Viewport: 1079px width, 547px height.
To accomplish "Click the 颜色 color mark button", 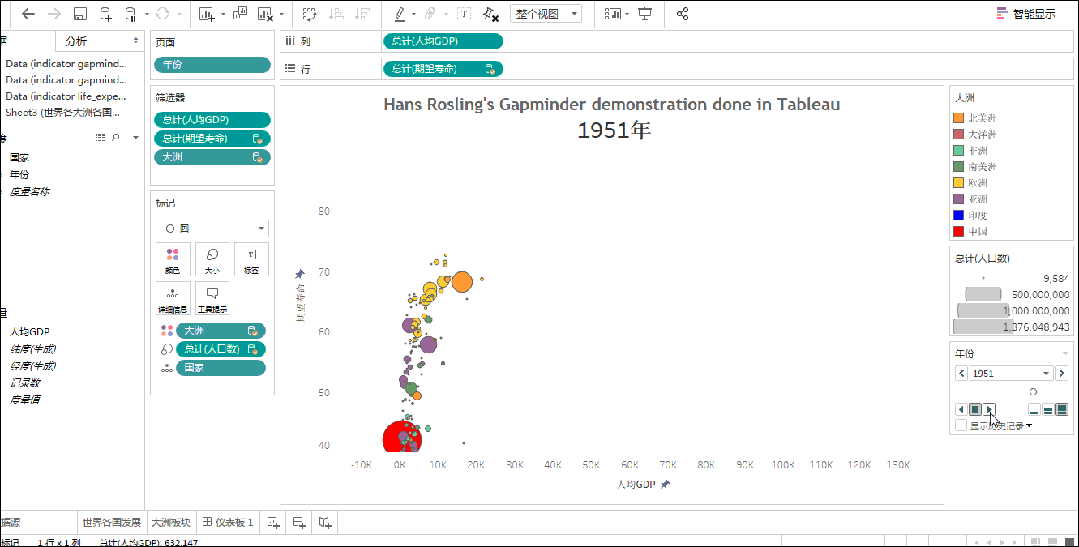I will [x=173, y=261].
